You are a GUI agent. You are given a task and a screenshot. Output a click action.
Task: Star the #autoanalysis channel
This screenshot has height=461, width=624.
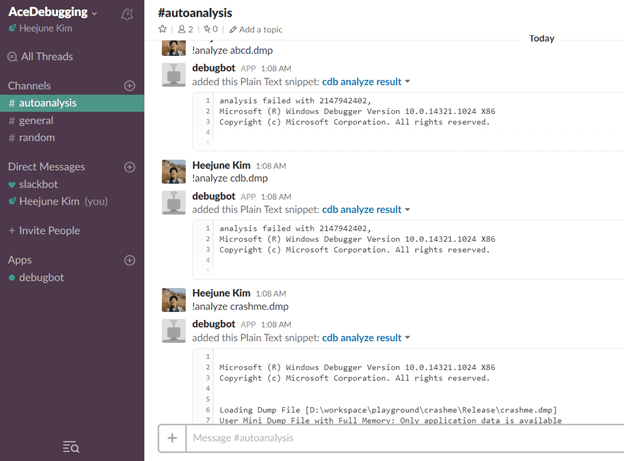coord(163,30)
